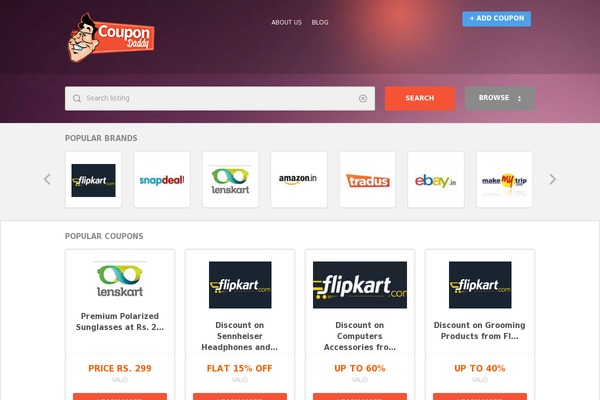Open the Lenskart brand tile

pos(230,180)
